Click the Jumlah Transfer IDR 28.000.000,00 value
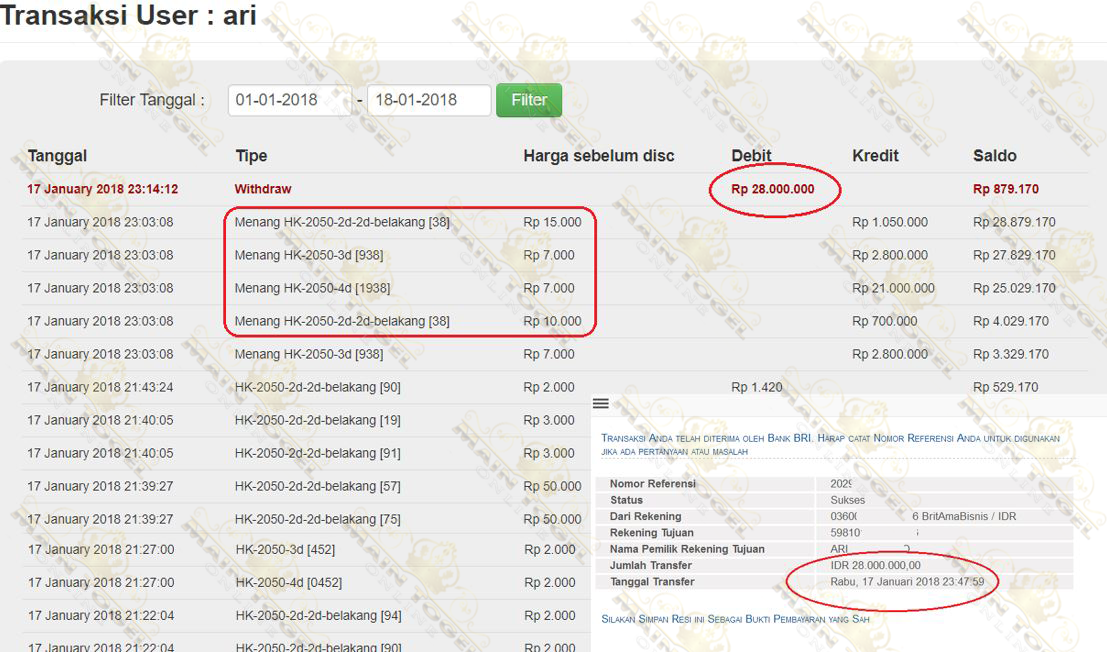1107x652 pixels. coord(875,566)
